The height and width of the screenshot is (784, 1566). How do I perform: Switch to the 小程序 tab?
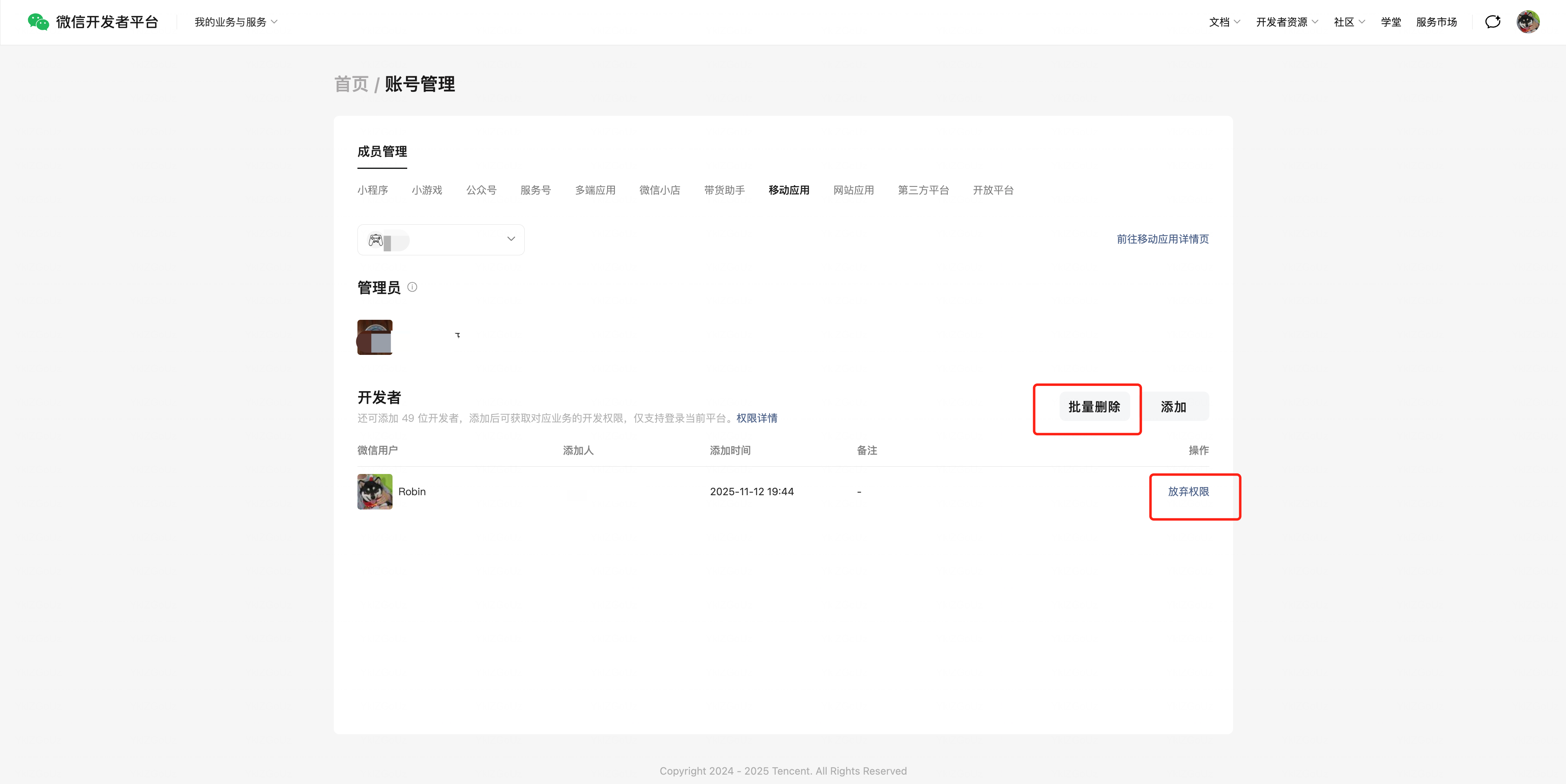pyautogui.click(x=372, y=190)
